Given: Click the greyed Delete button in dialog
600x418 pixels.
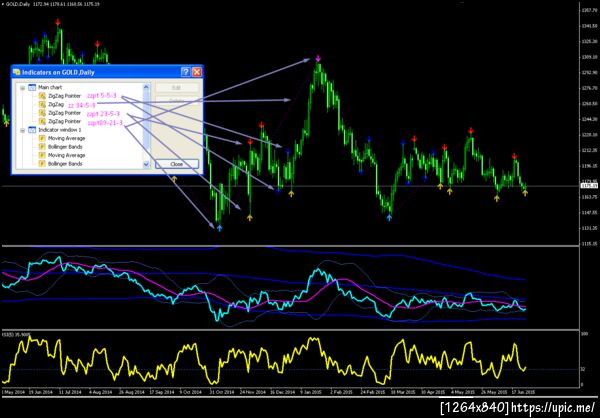Looking at the screenshot, I should tap(177, 100).
